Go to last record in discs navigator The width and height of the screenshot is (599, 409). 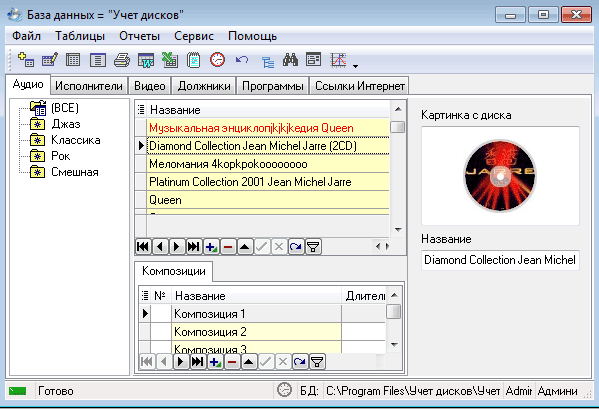point(194,247)
